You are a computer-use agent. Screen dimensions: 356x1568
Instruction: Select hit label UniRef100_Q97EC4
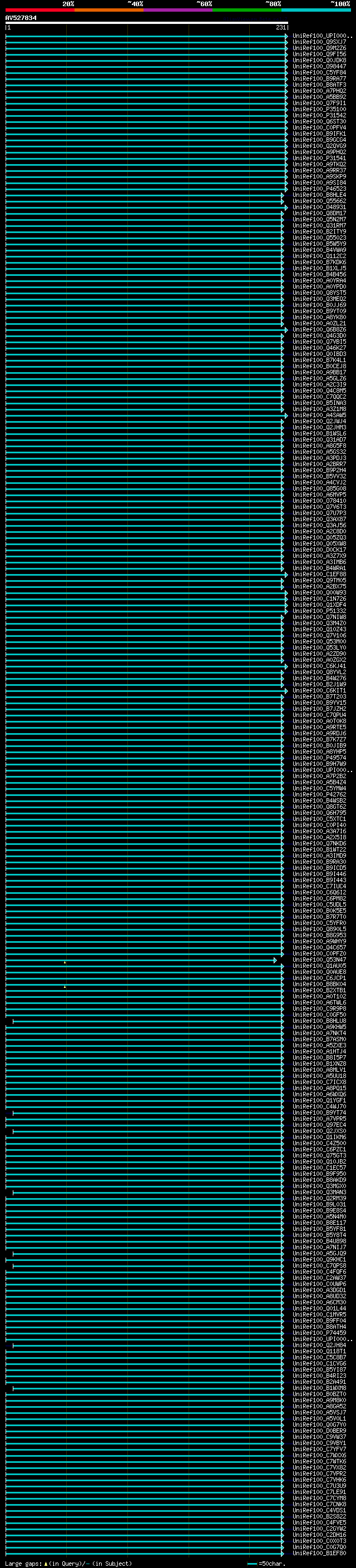(319, 1125)
